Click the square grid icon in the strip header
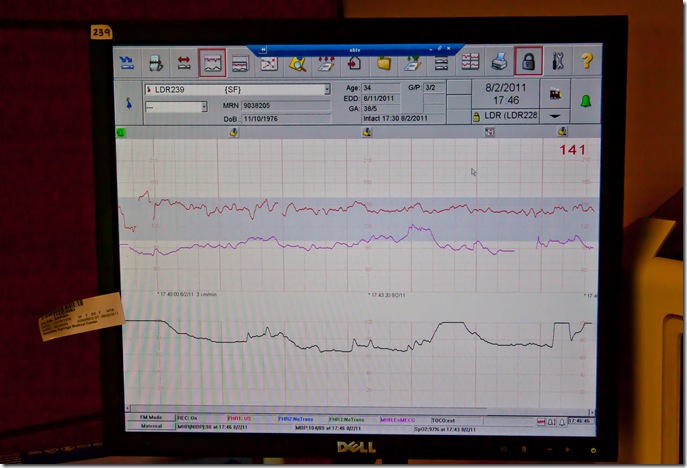The width and height of the screenshot is (687, 468). [489, 131]
